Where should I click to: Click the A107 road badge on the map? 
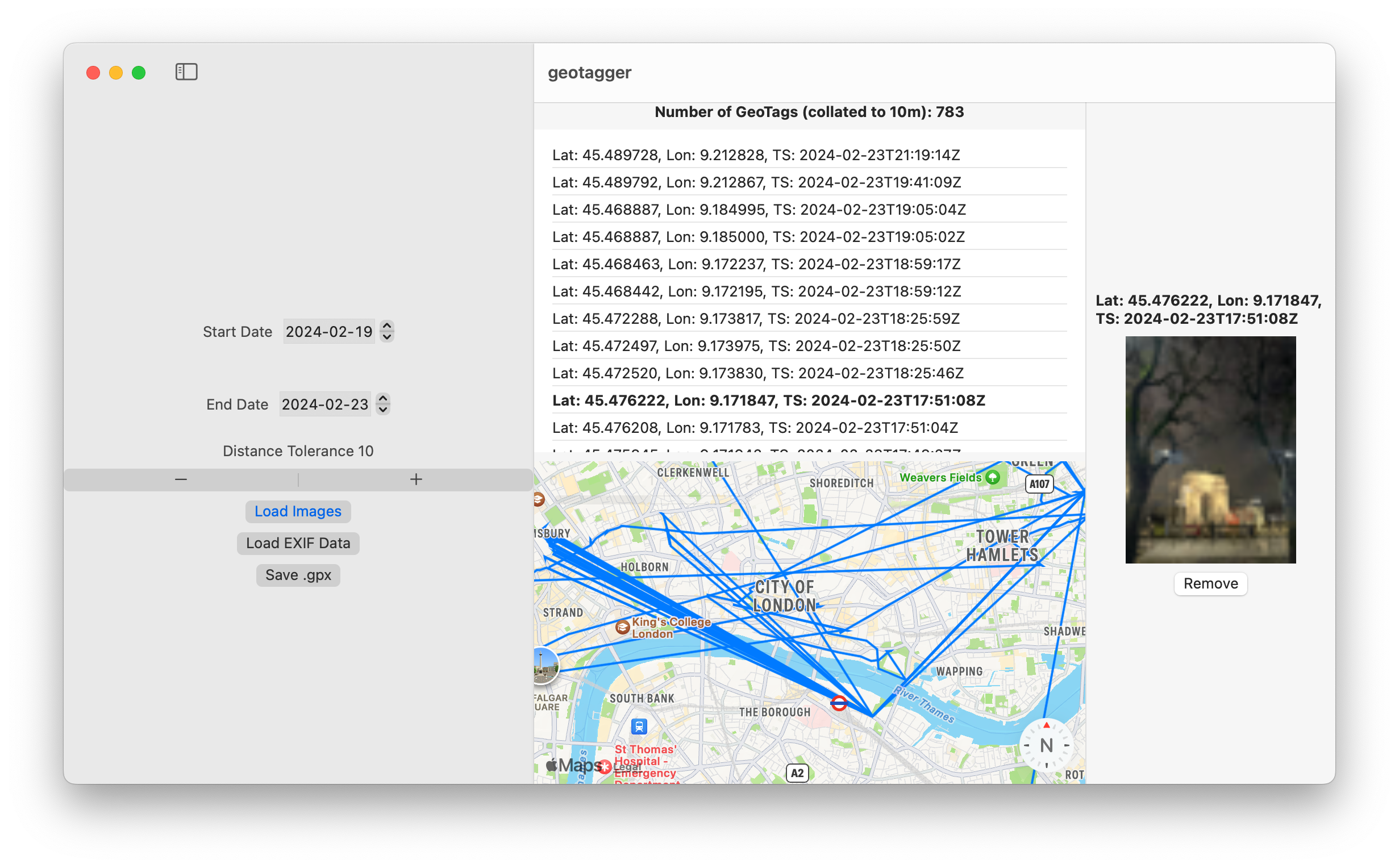coord(1040,483)
